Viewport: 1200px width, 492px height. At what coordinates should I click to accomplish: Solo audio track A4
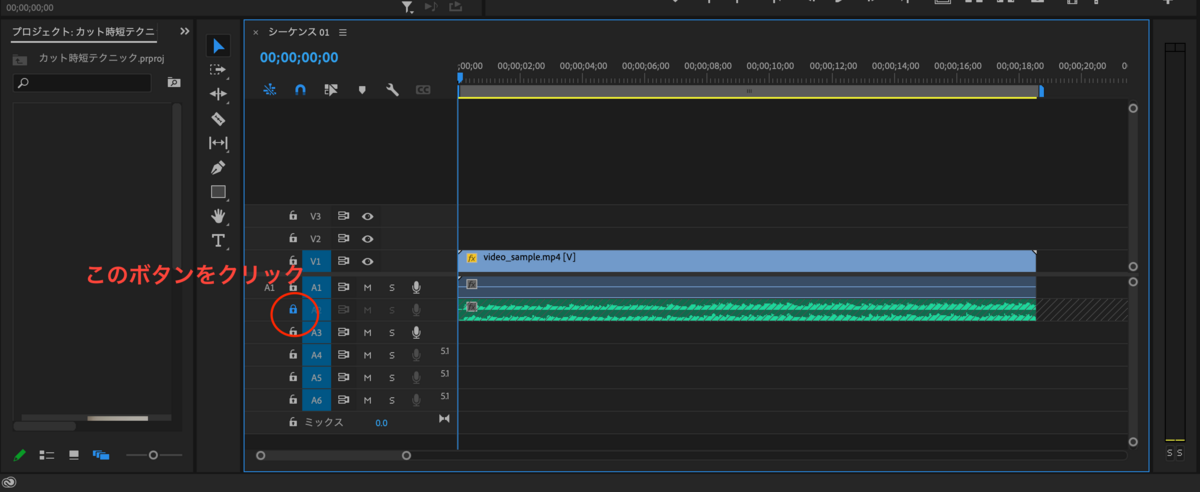coord(392,355)
